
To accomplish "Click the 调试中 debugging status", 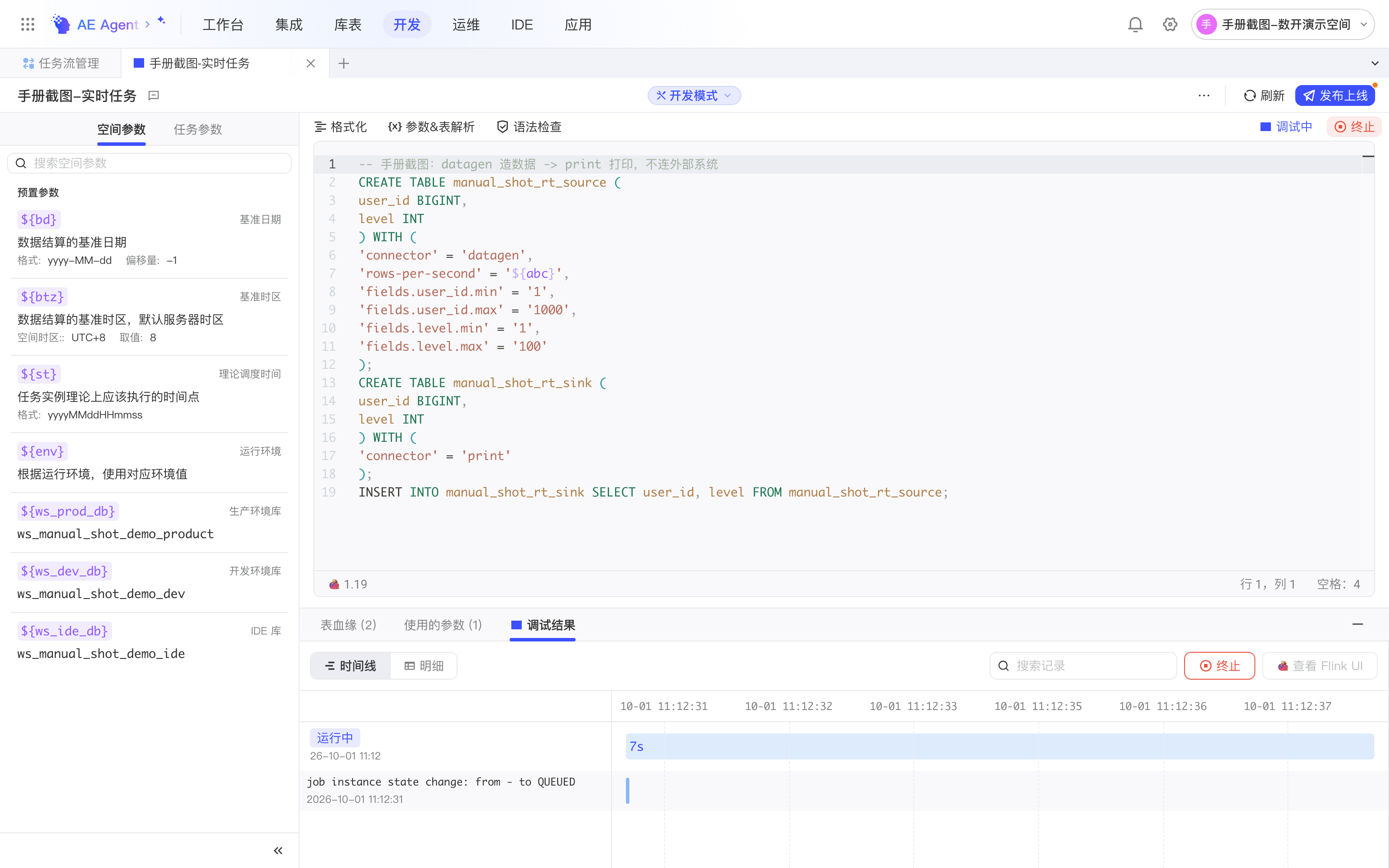I will [1286, 127].
